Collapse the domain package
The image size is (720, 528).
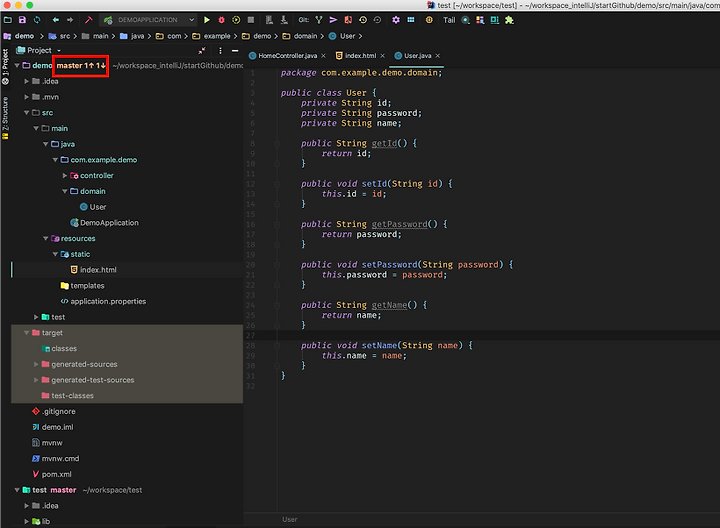pos(65,191)
